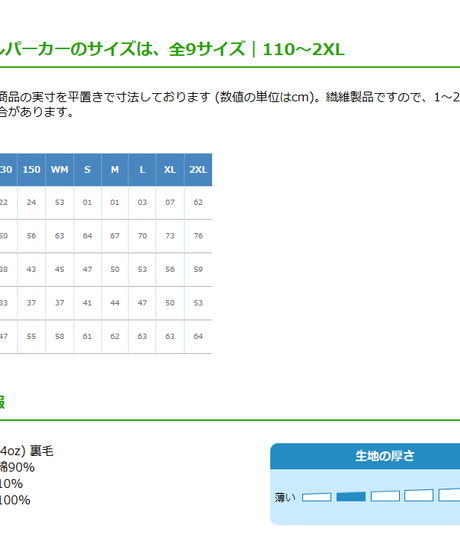Click the 全9サイズ heading text
The image size is (460, 552).
click(207, 49)
